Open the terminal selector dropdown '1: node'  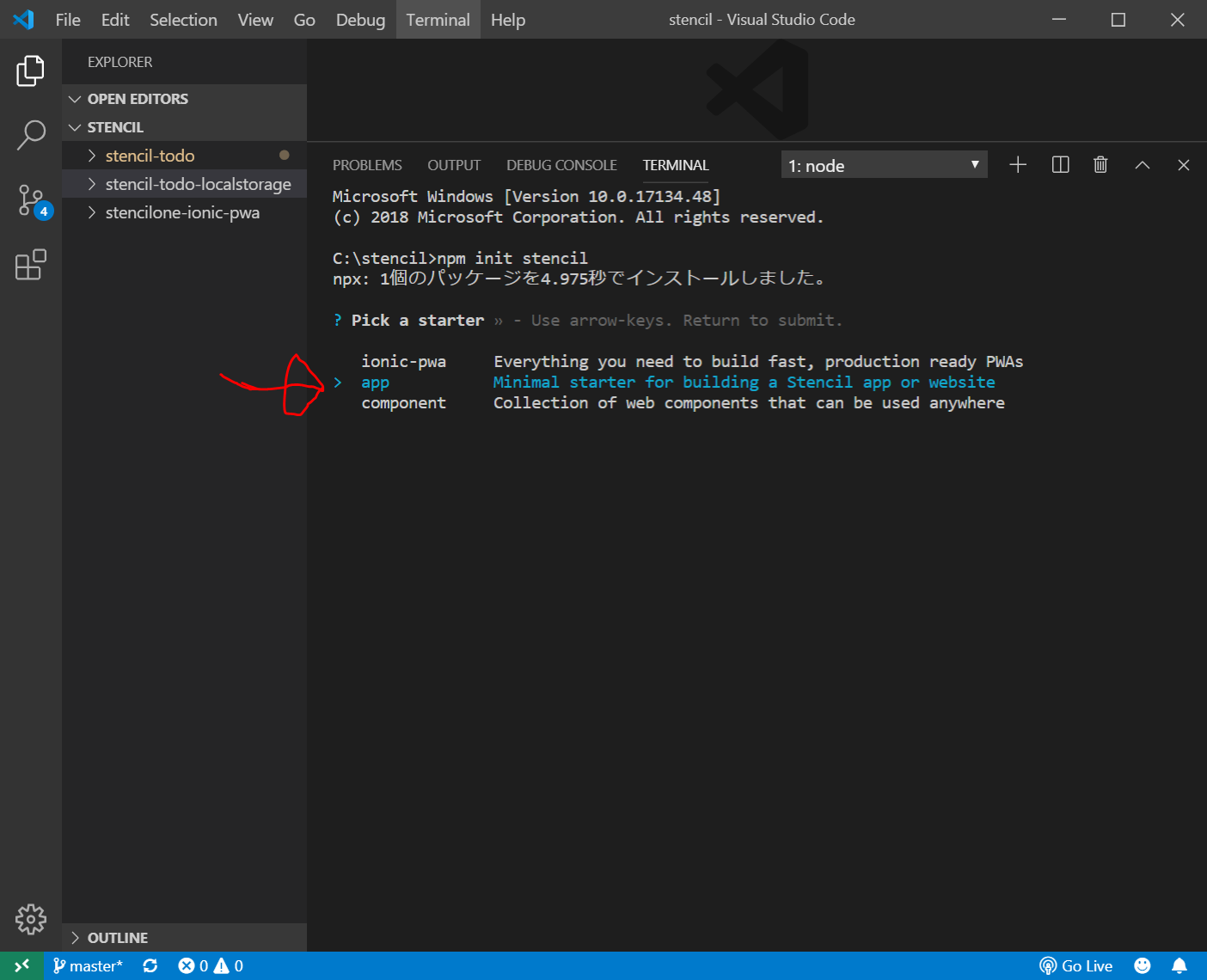coord(884,165)
